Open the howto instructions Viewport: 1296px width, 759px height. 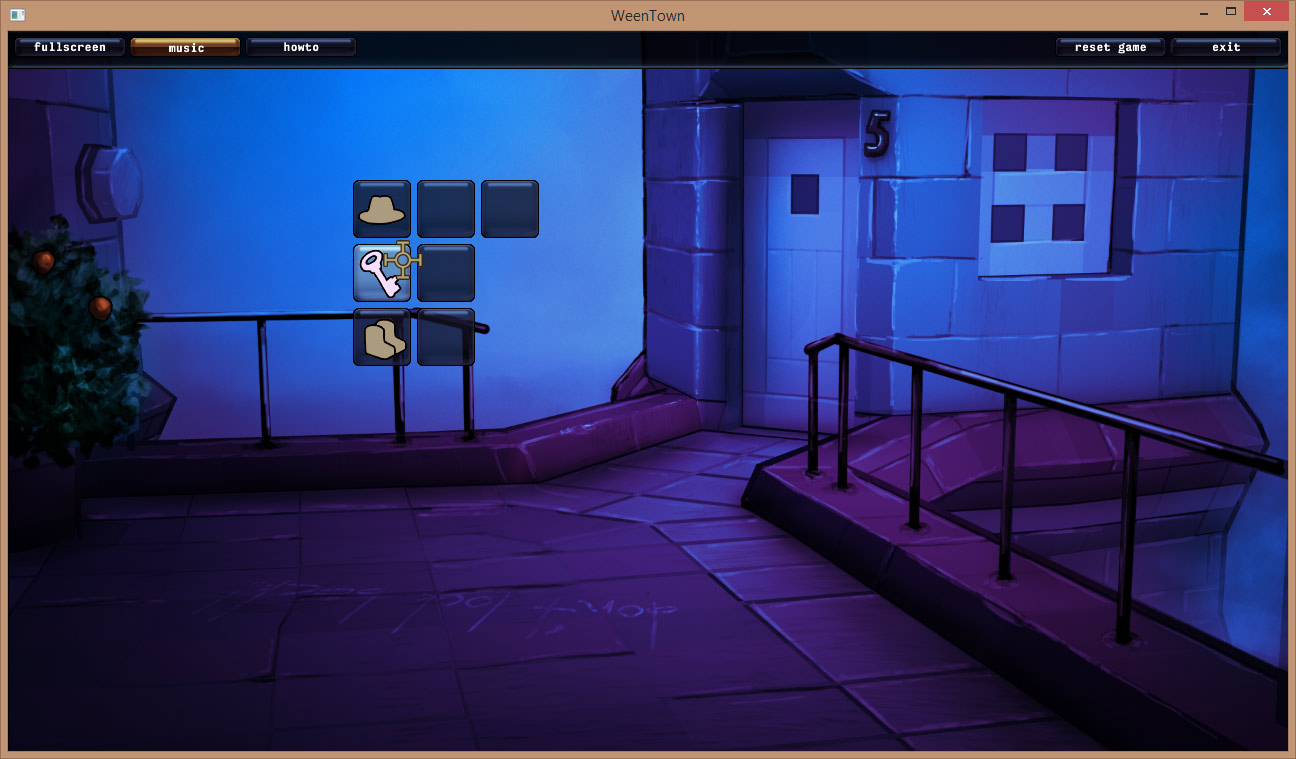point(301,47)
